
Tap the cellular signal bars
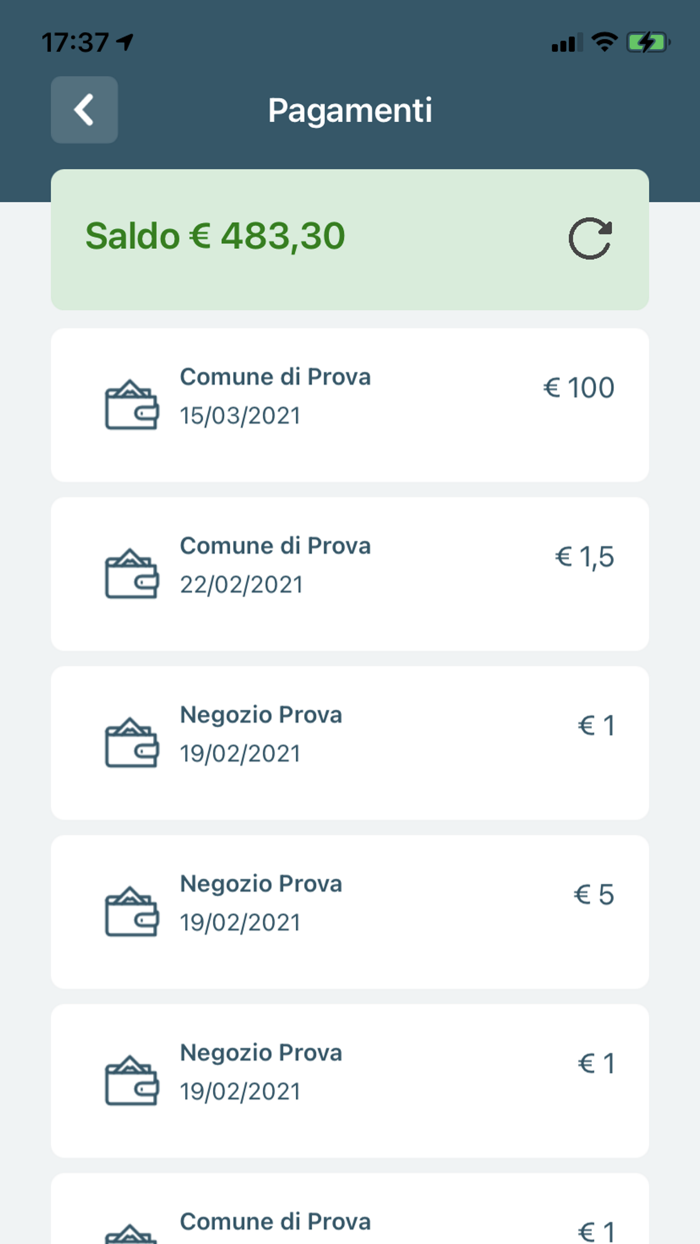click(566, 43)
